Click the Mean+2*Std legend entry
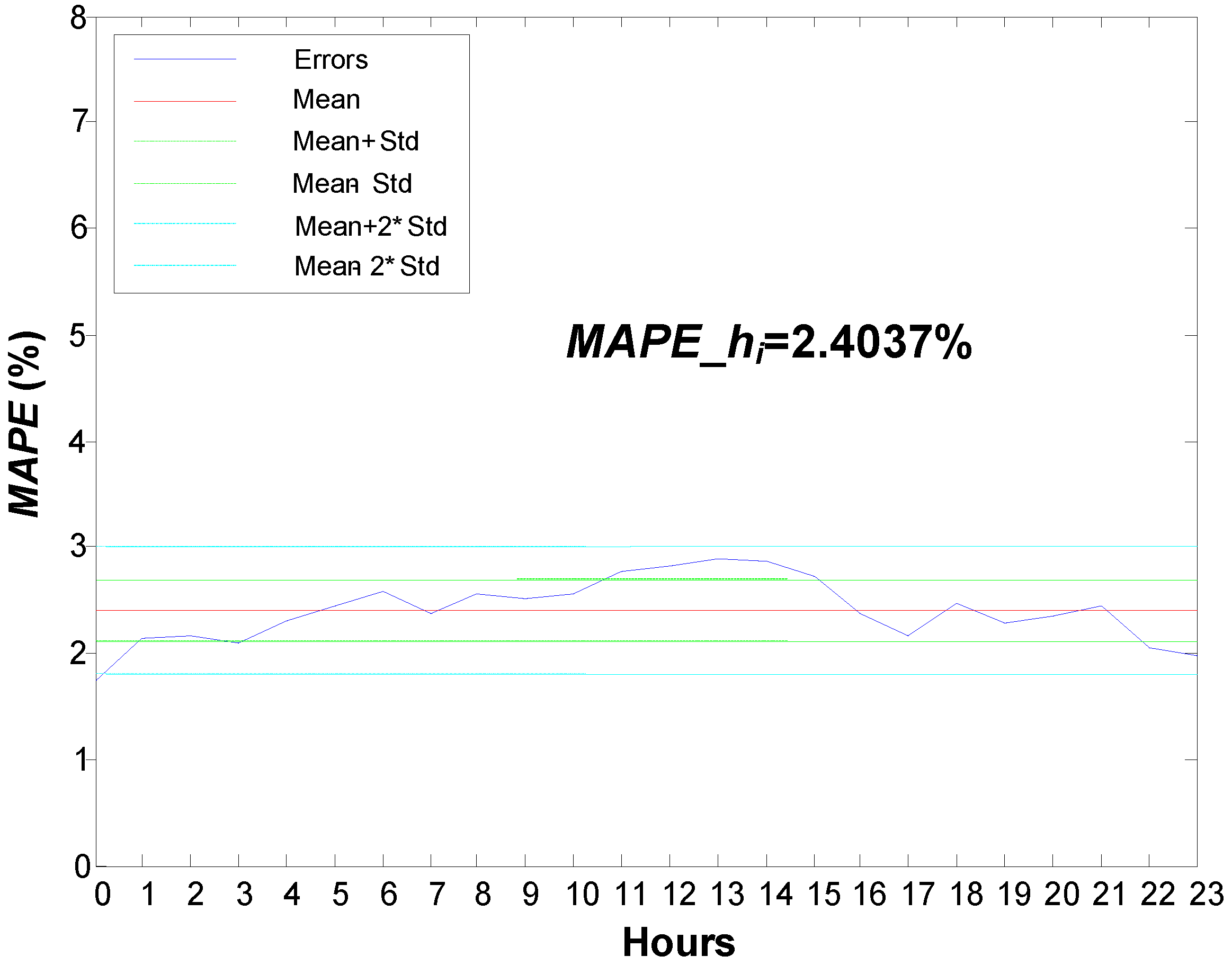 click(x=371, y=227)
